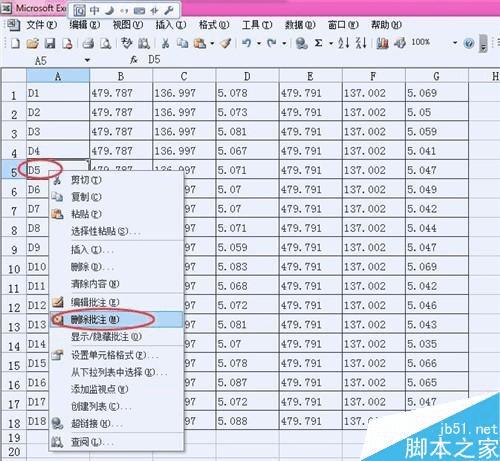Choose 超链接 in the context menu
Screen dimensions: 500x461
117,424
